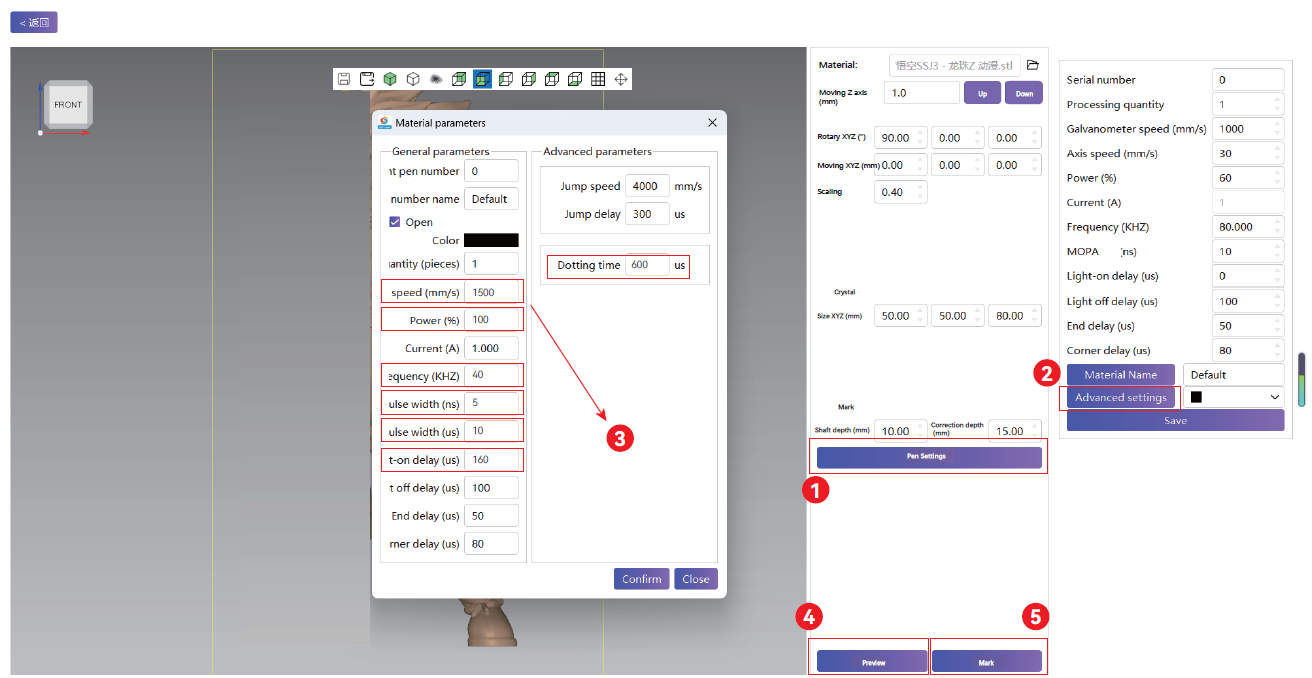Screen dimensions: 1312x678
Task: Click the export icon in viewport toolbar
Action: coord(367,79)
